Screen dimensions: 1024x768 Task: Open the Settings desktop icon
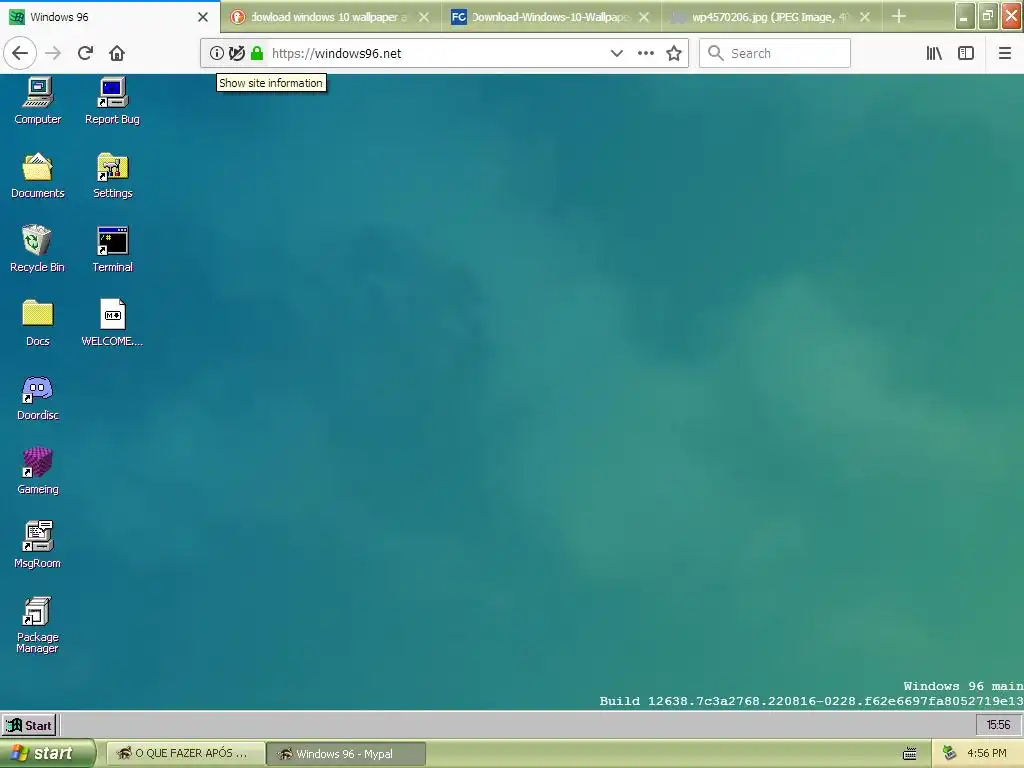tap(112, 175)
